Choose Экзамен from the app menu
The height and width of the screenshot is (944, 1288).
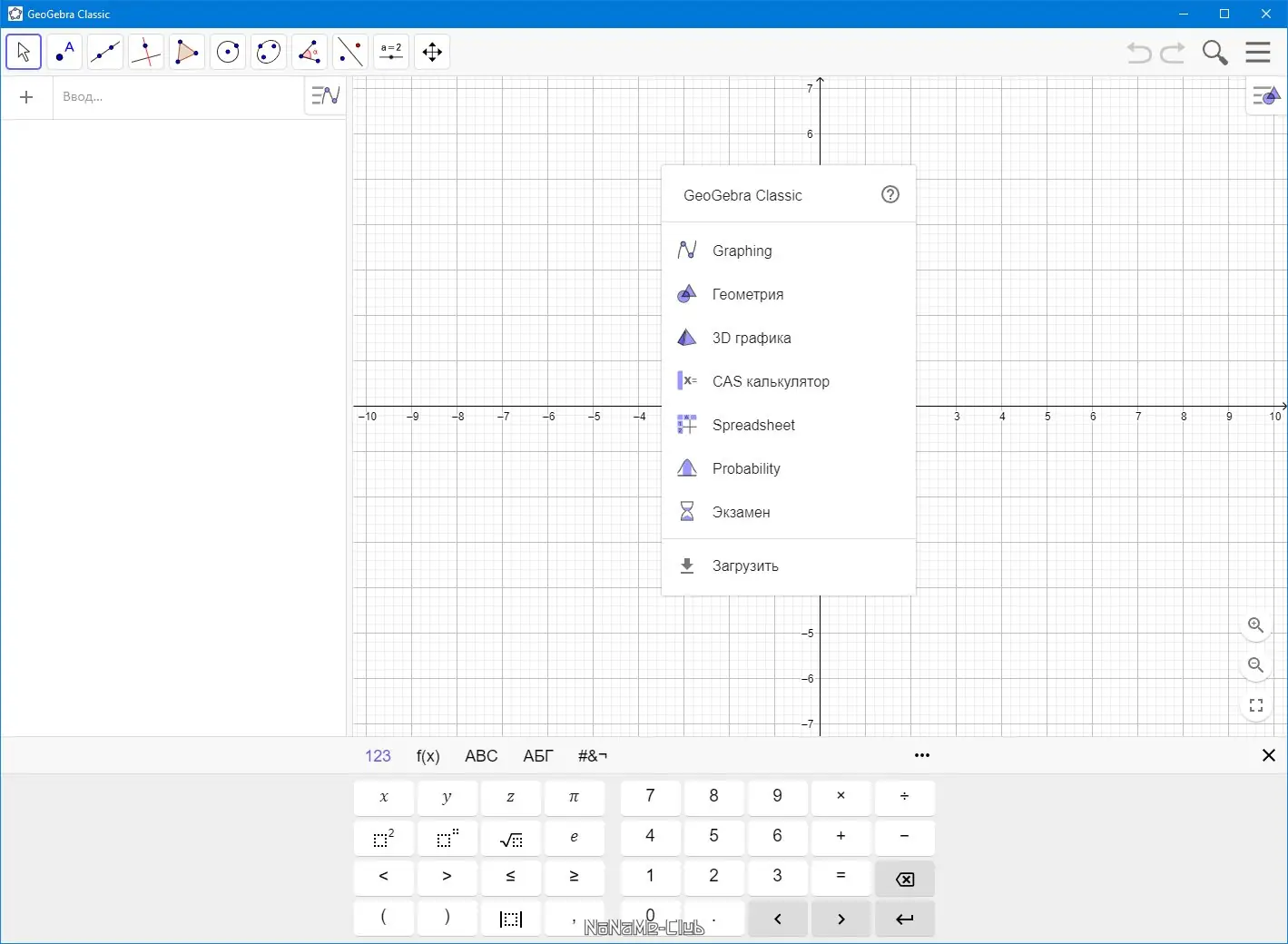pos(789,512)
